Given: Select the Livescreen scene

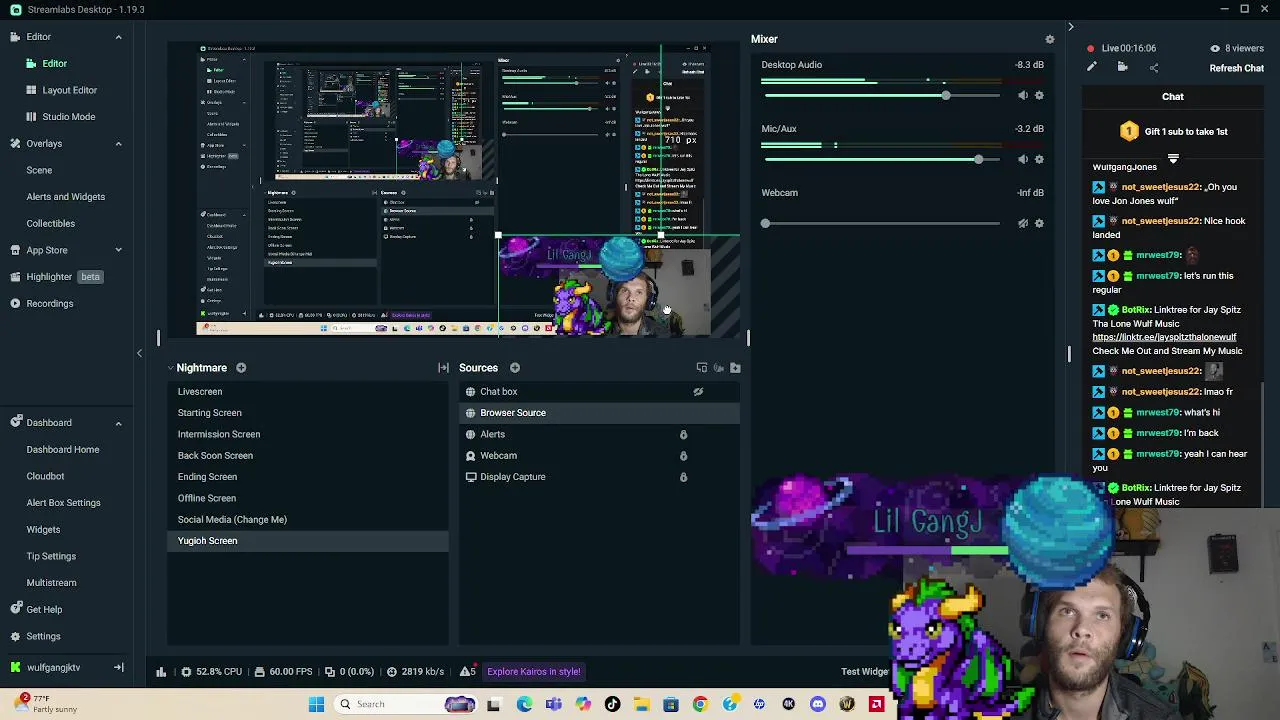Looking at the screenshot, I should click(x=308, y=392).
